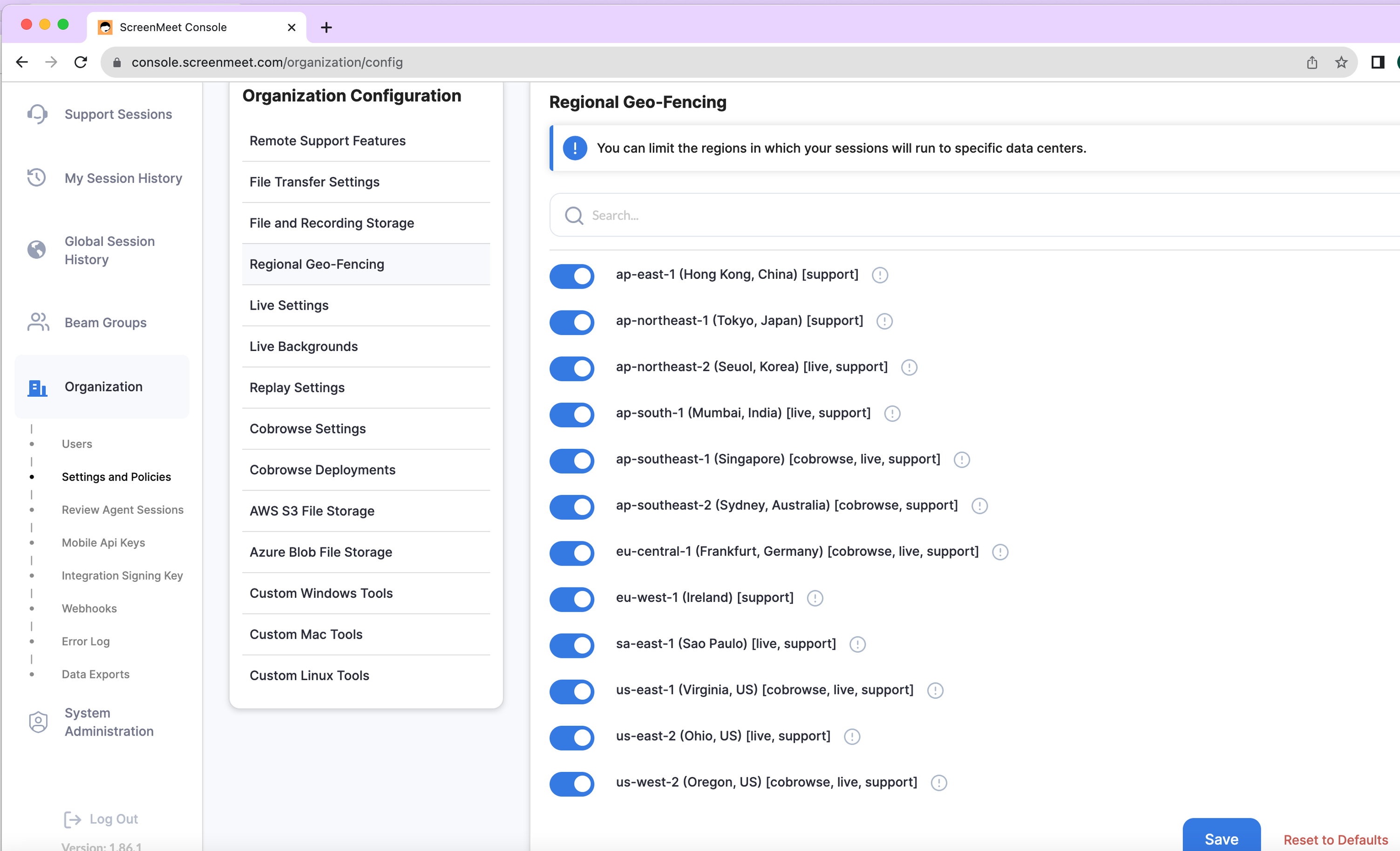The image size is (1400, 851).
Task: Click info icon beside eu-central-1 Frankfurt
Action: [1000, 552]
